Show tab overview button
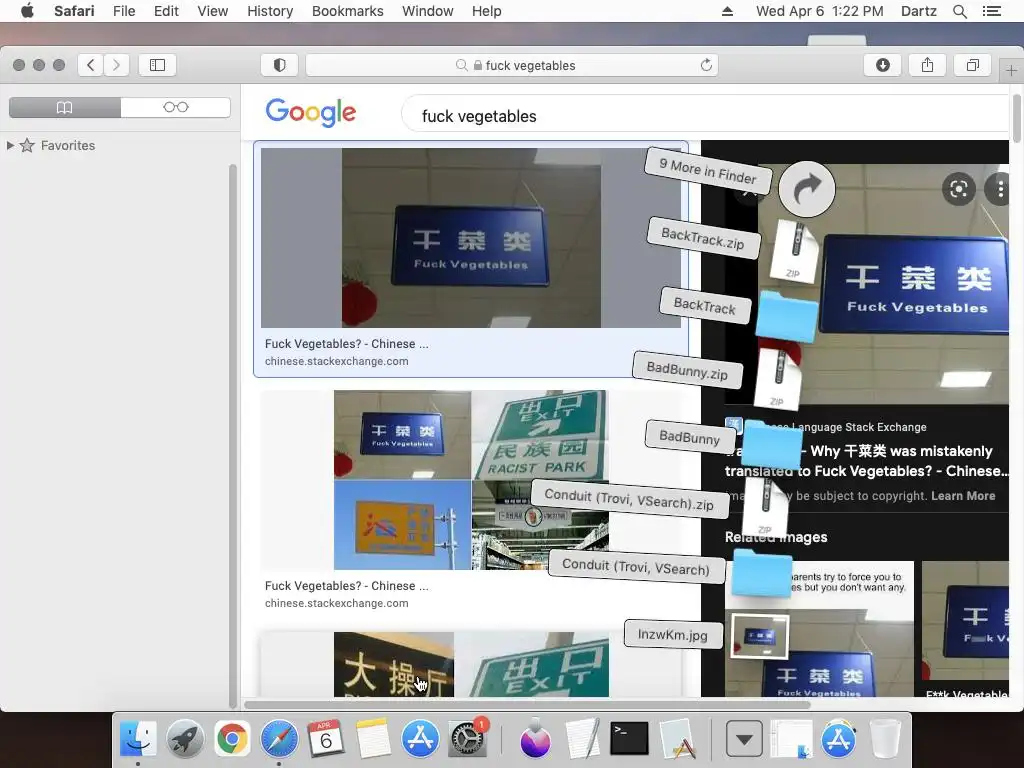Image resolution: width=1024 pixels, height=768 pixels. [x=972, y=65]
